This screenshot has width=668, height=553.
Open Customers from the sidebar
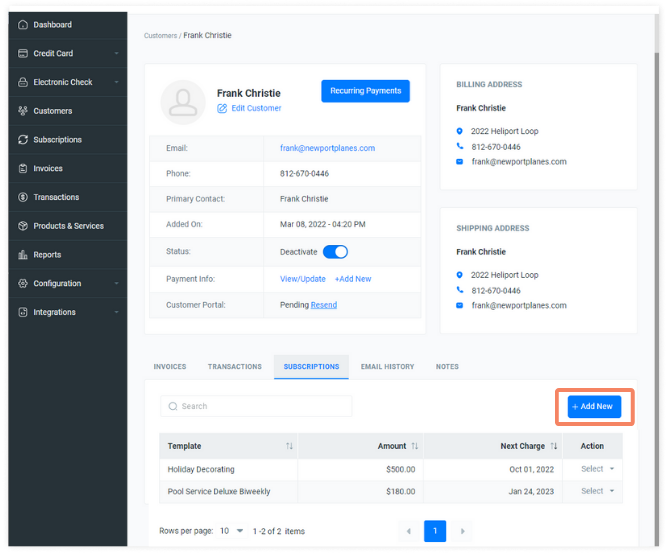(x=68, y=111)
